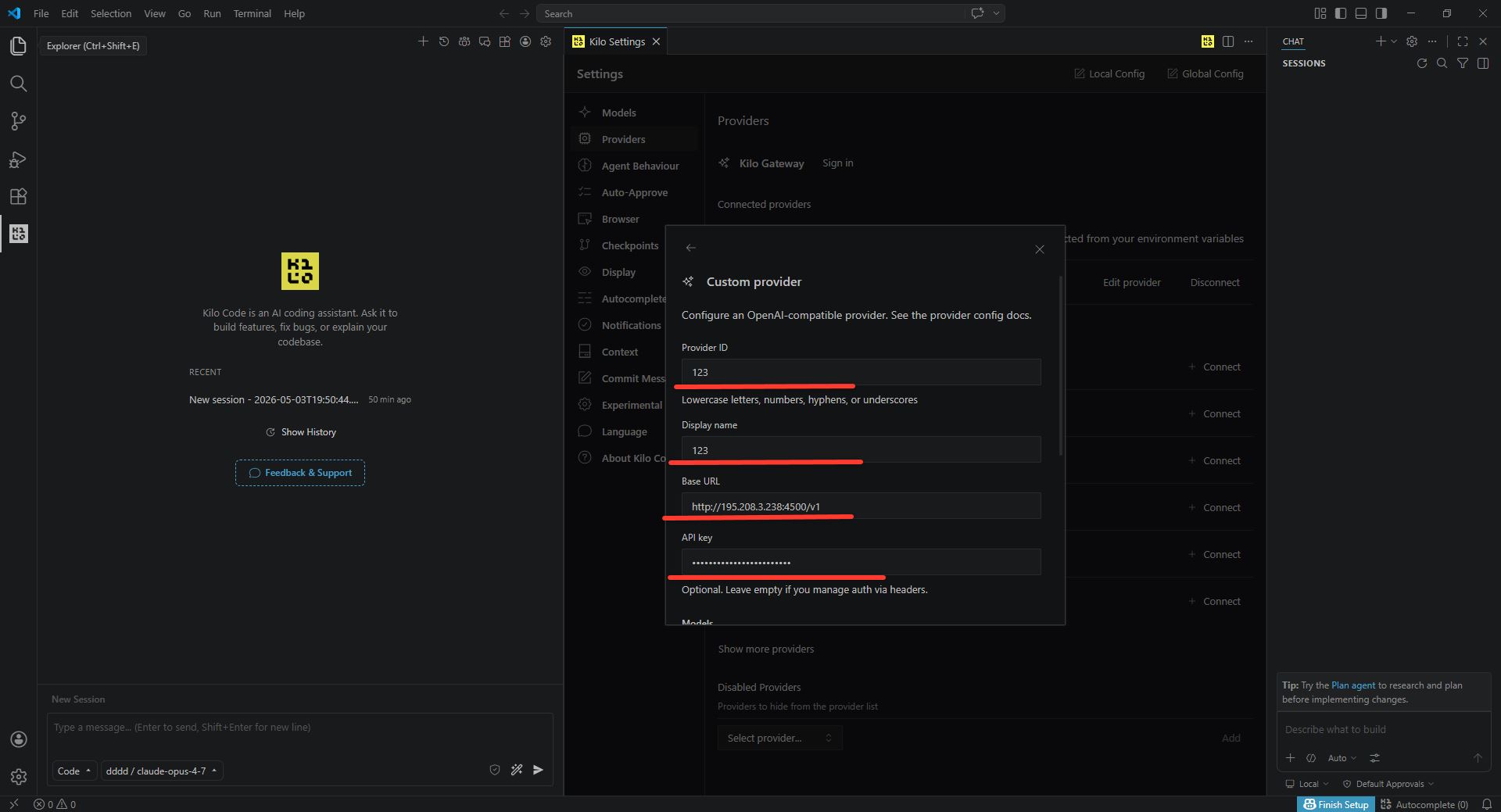Open the Search view in the activity bar
This screenshot has height=812, width=1501.
[x=18, y=84]
